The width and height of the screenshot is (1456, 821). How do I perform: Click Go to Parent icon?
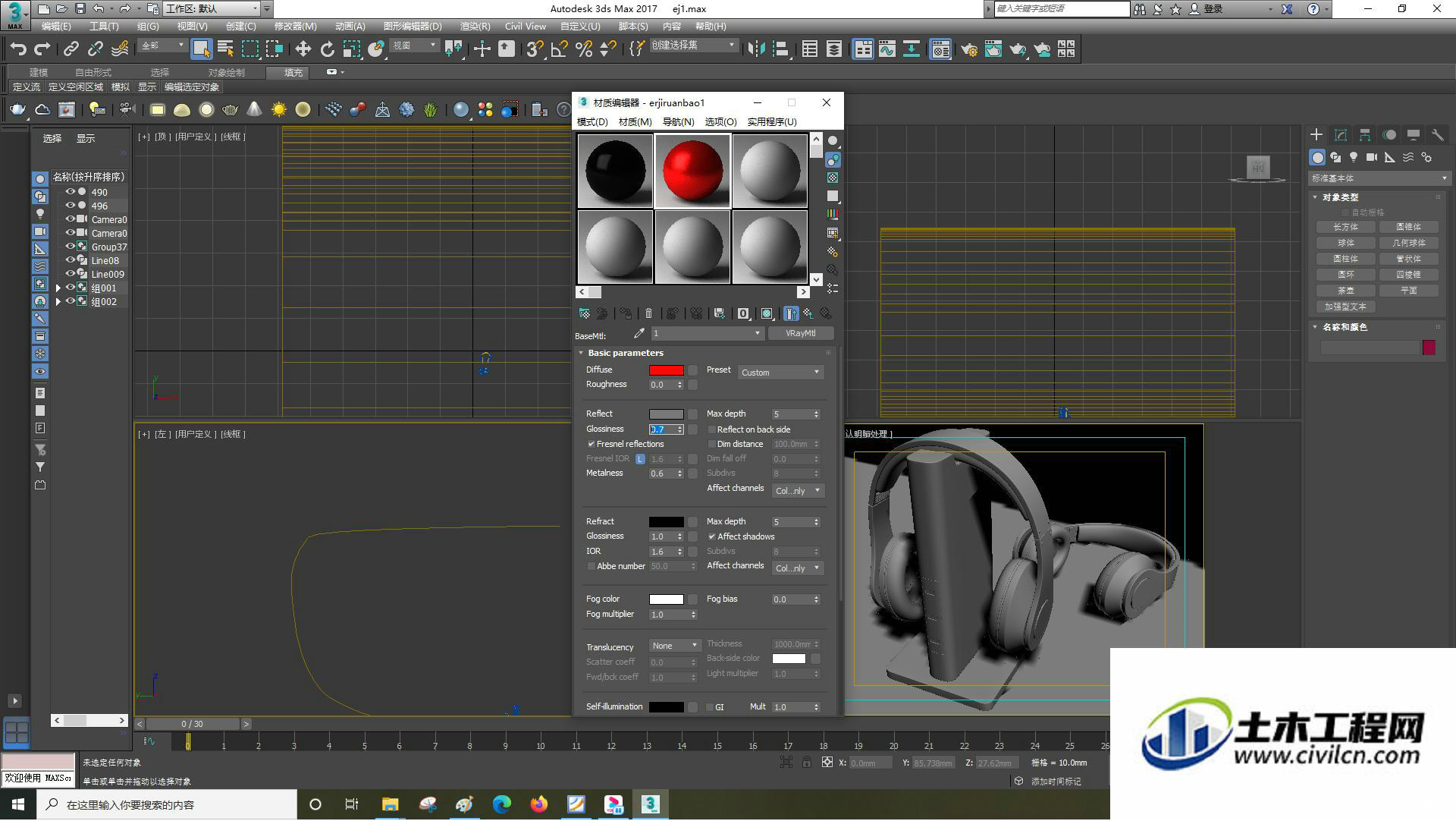(808, 313)
